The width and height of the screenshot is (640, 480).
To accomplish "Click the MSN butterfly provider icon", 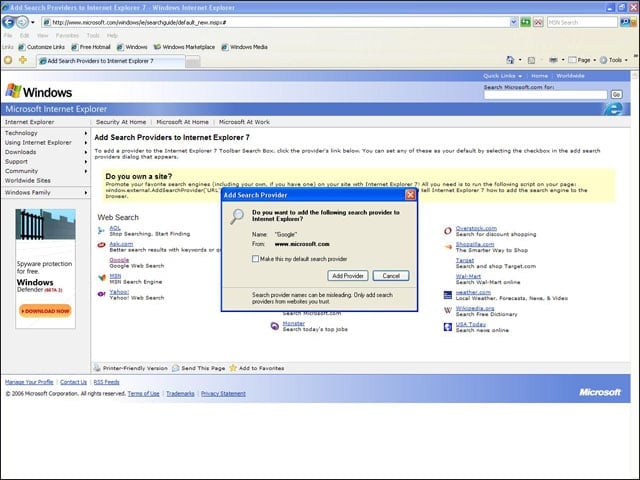I will coord(101,278).
